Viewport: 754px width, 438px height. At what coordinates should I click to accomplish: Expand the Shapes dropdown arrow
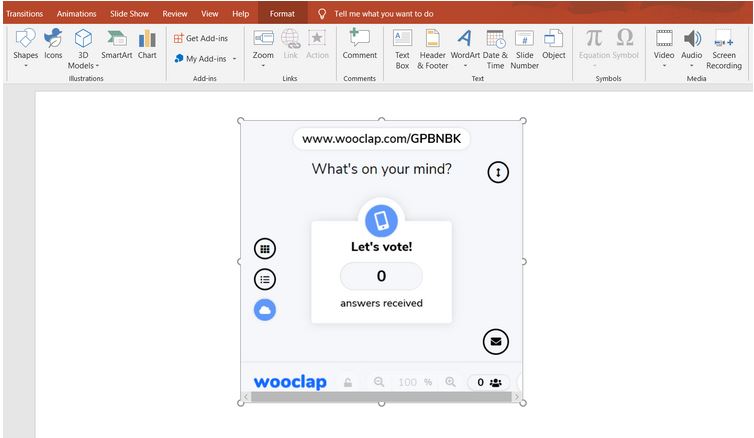pyautogui.click(x=25, y=65)
